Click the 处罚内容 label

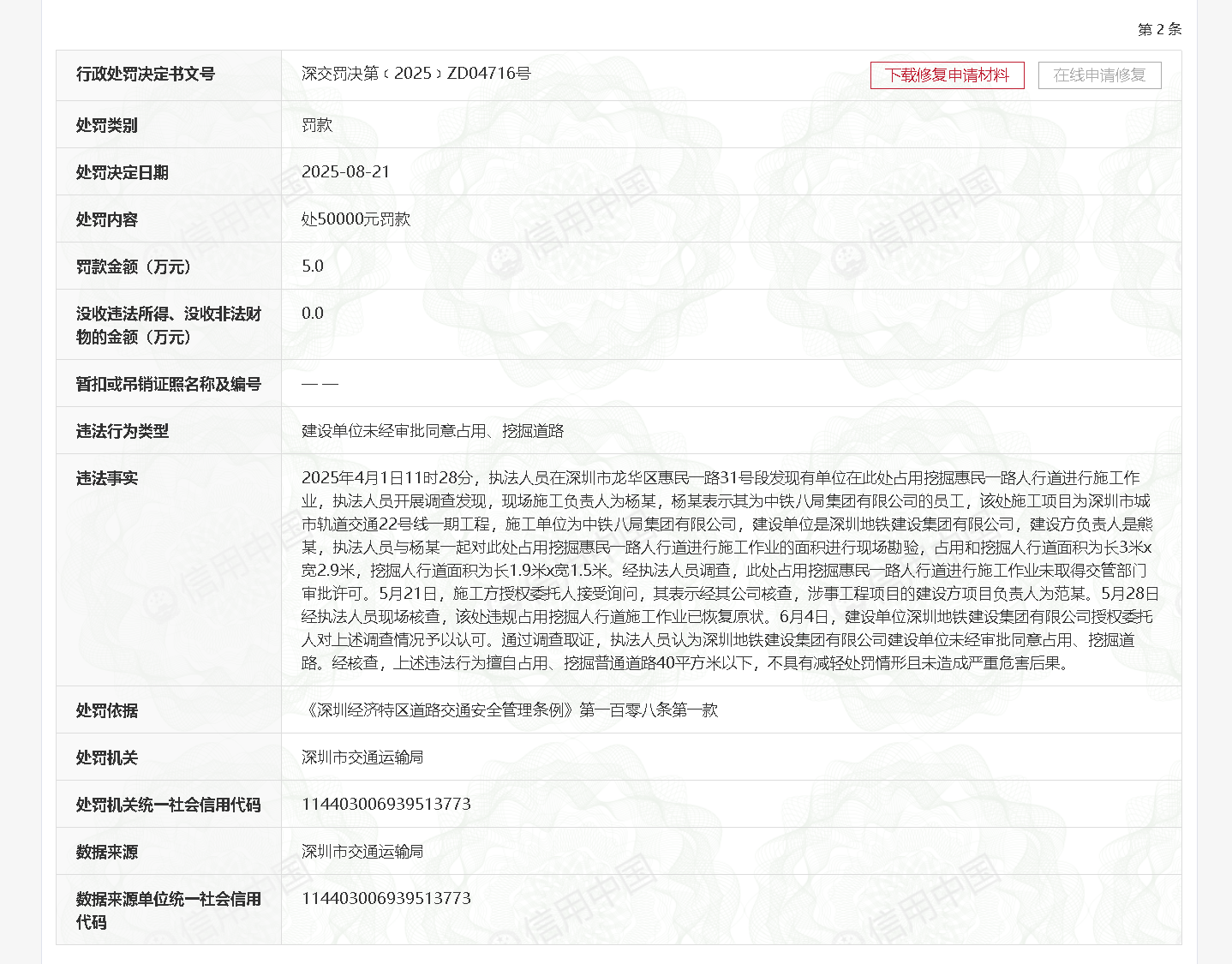(107, 219)
